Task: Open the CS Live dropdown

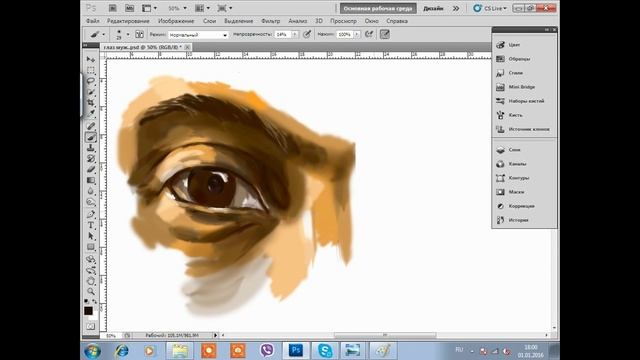Action: [490, 8]
